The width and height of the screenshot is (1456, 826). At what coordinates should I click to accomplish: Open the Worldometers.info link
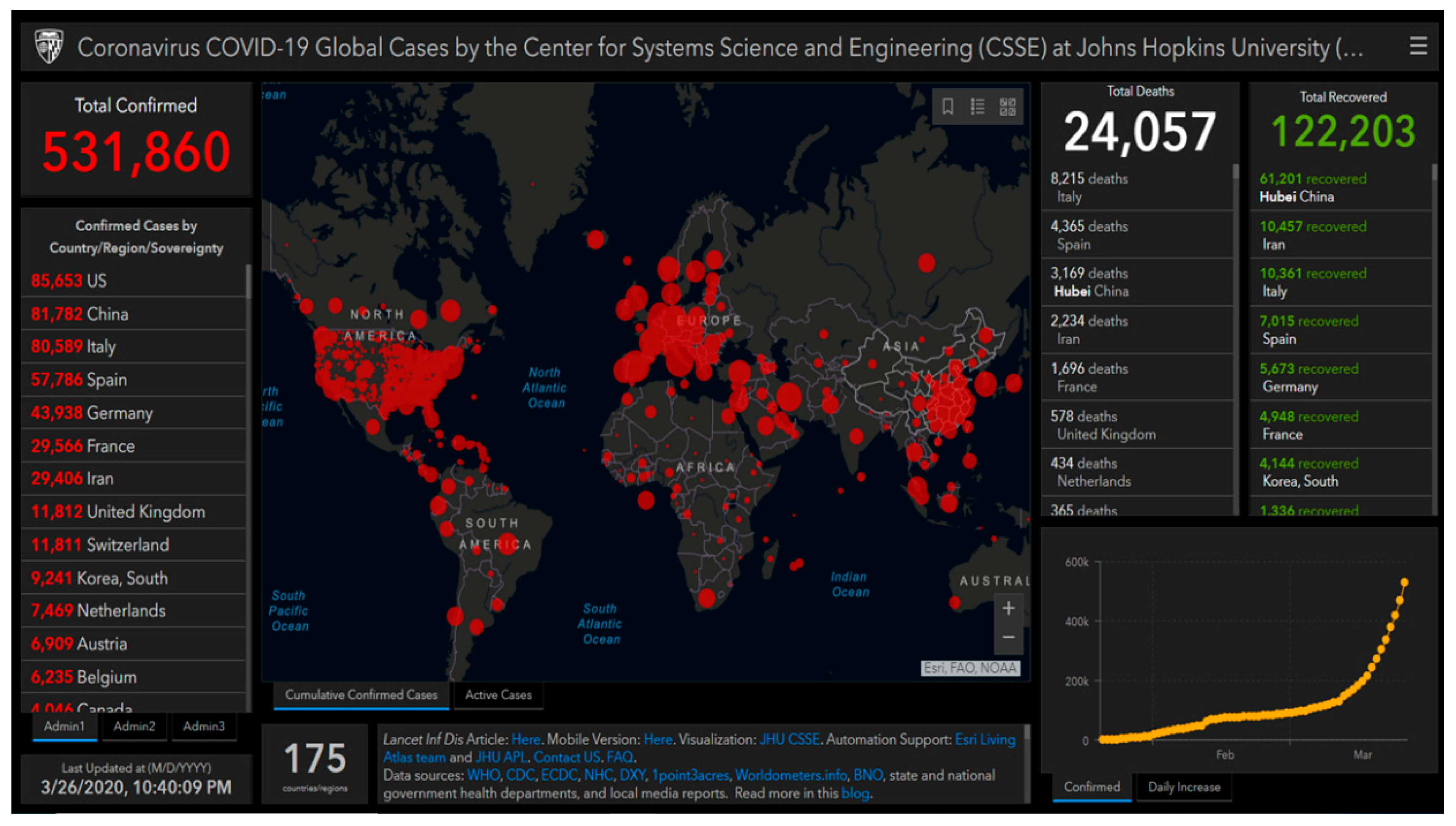point(791,776)
